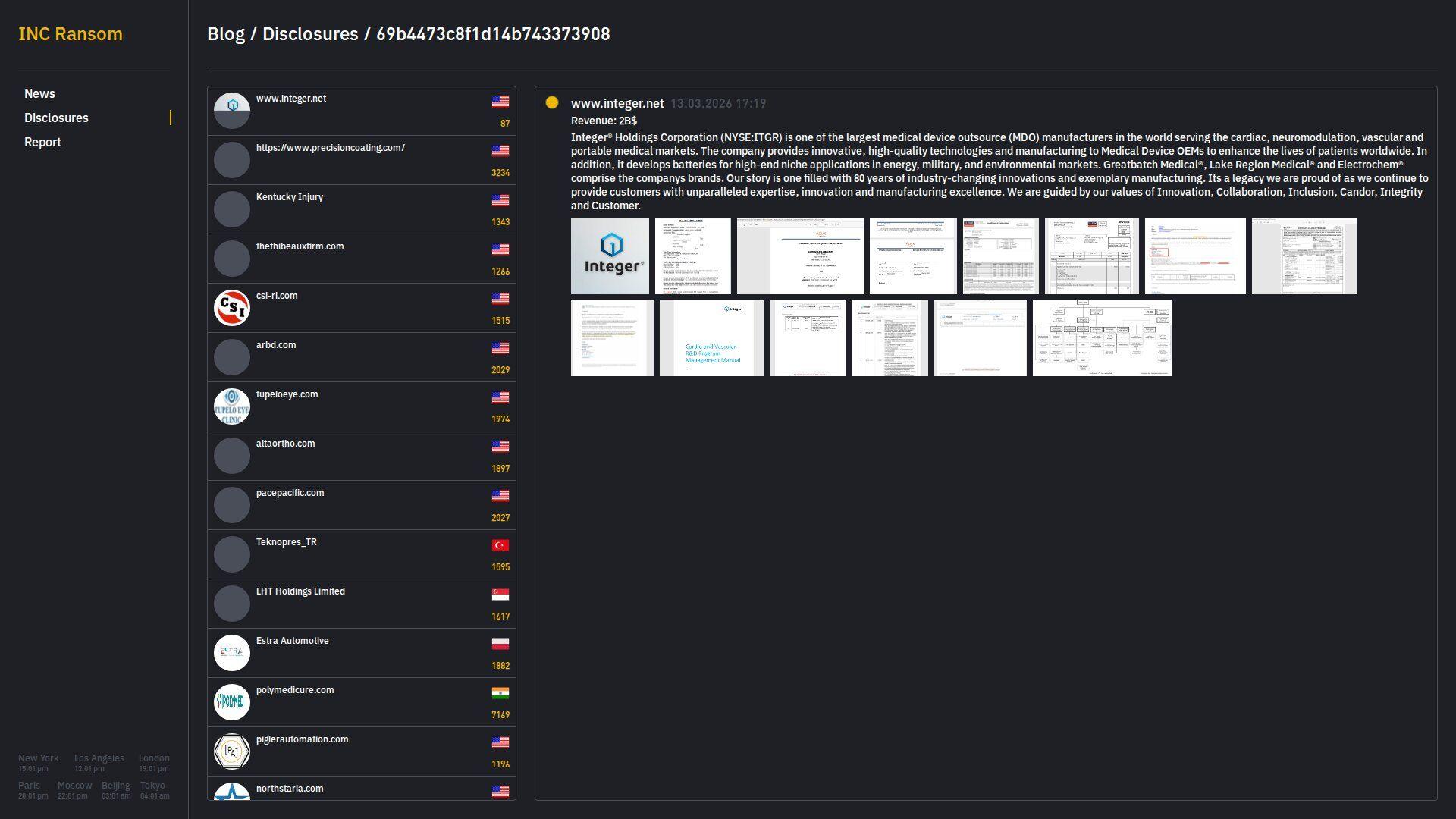Image resolution: width=1456 pixels, height=819 pixels.
Task: Open the www.integer.net heading link
Action: click(x=617, y=103)
